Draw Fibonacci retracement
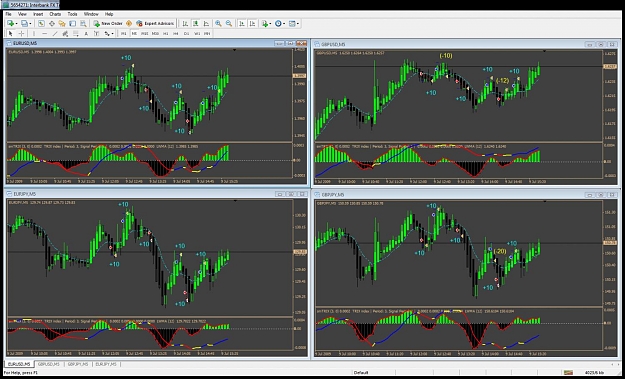Screen dimensions: 625x379 click(x=75, y=34)
